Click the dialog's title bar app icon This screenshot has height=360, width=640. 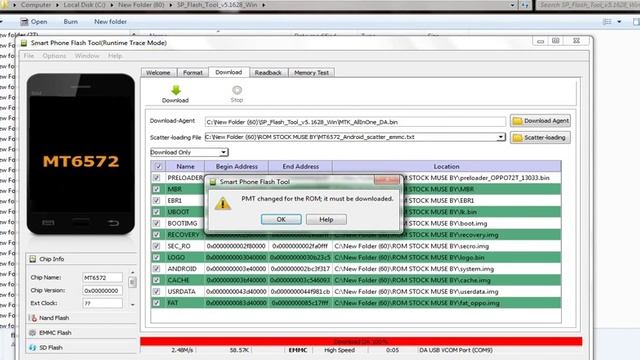pyautogui.click(x=213, y=182)
